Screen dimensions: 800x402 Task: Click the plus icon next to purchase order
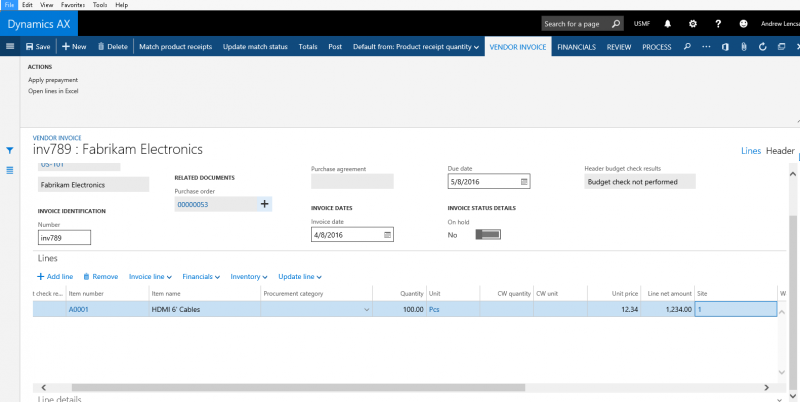point(264,204)
